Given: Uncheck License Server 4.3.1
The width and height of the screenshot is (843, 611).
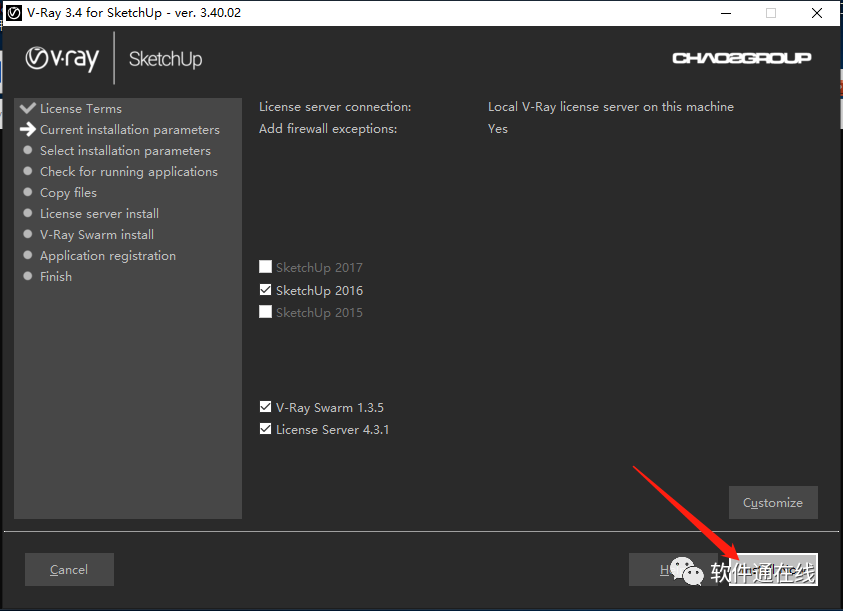Looking at the screenshot, I should pyautogui.click(x=265, y=429).
